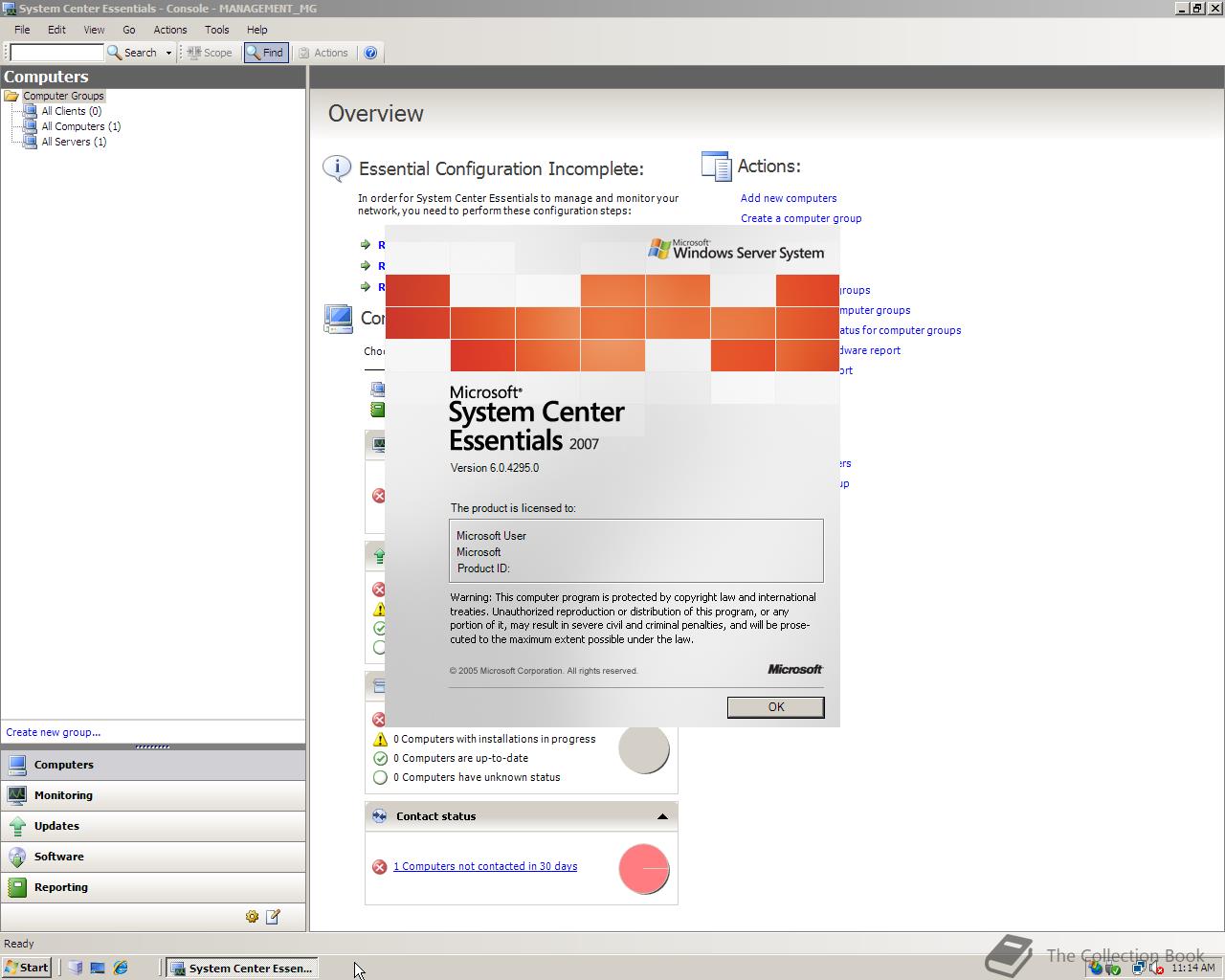Click OK in the About dialog
Image resolution: width=1225 pixels, height=980 pixels.
[775, 707]
